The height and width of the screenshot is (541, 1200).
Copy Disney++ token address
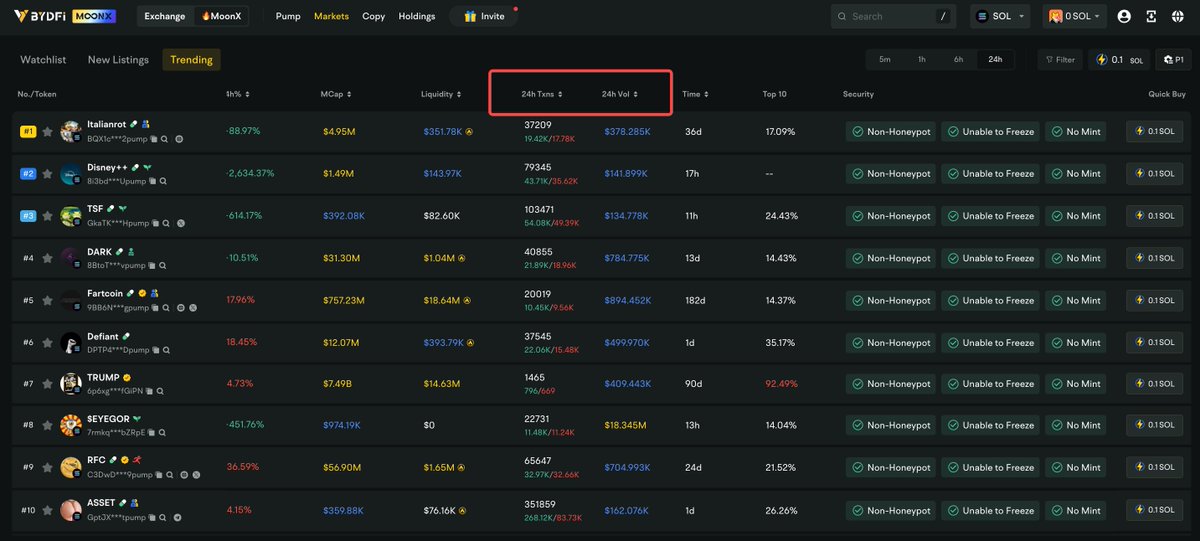152,181
